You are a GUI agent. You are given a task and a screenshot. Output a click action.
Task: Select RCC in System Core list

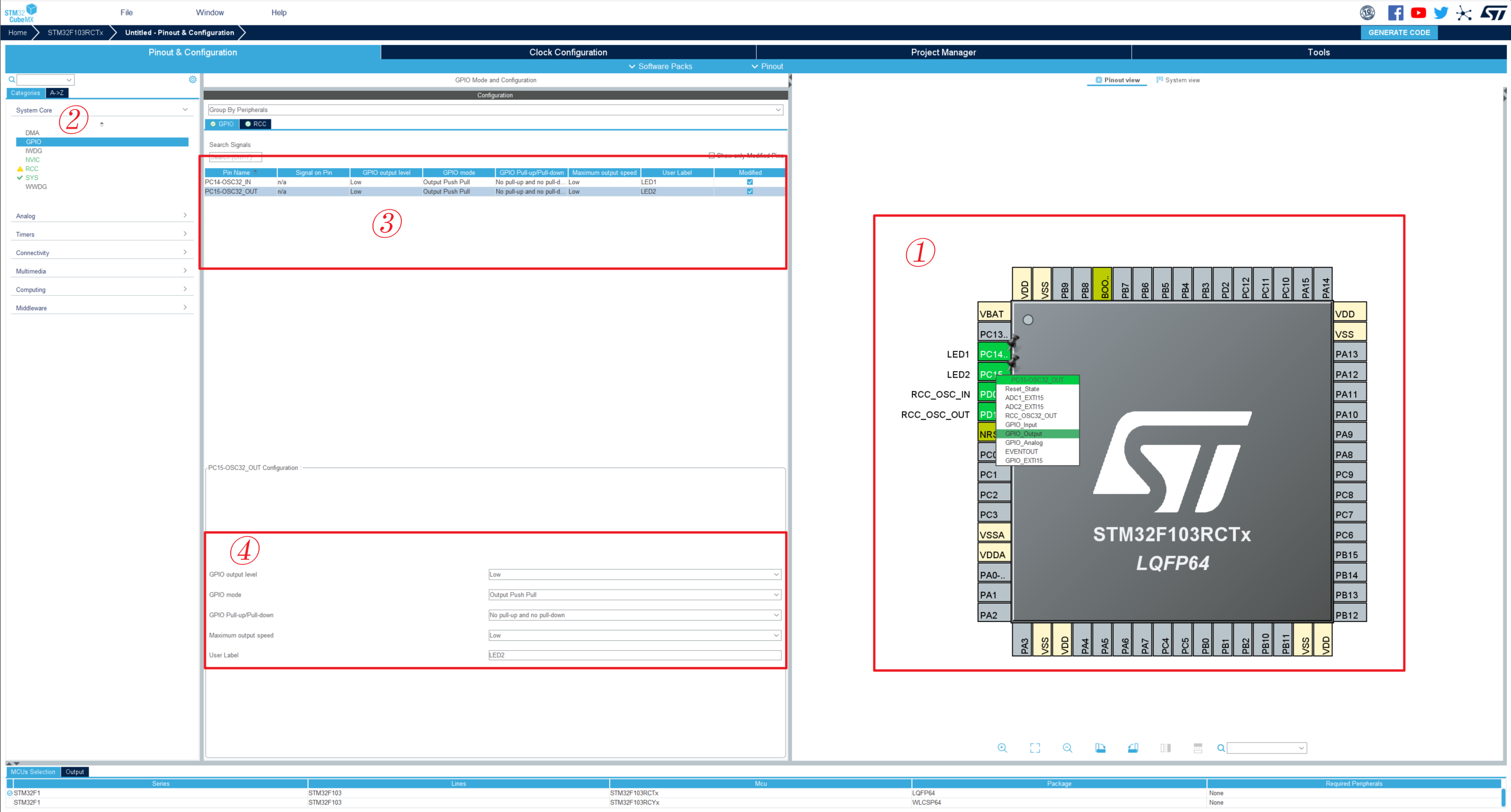(x=32, y=169)
